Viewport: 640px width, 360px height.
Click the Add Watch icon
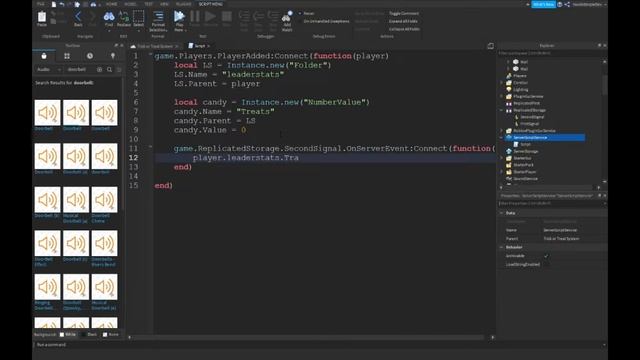287,17
